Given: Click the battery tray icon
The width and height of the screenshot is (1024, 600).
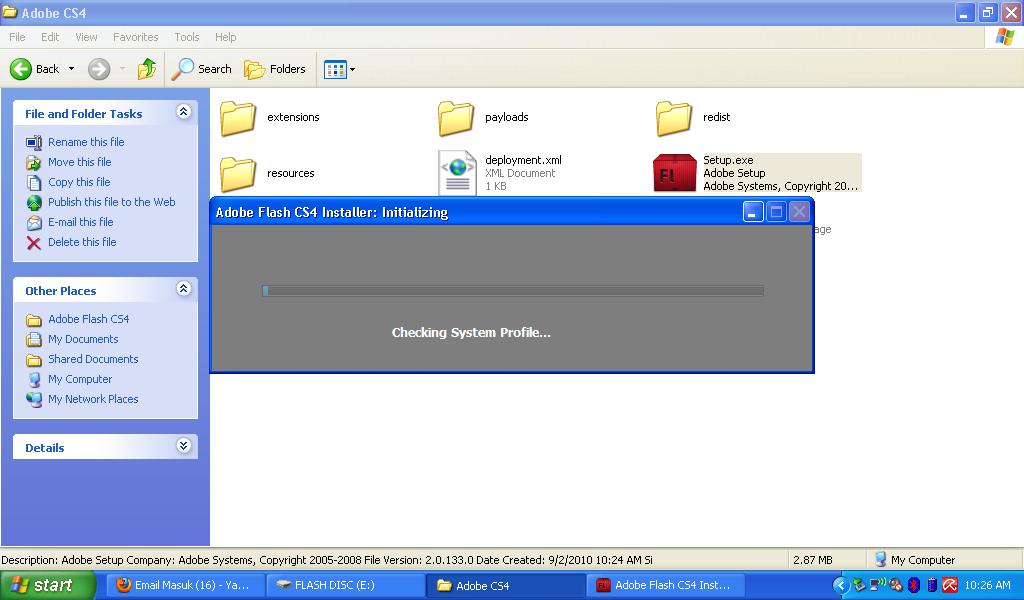Looking at the screenshot, I should tap(932, 585).
